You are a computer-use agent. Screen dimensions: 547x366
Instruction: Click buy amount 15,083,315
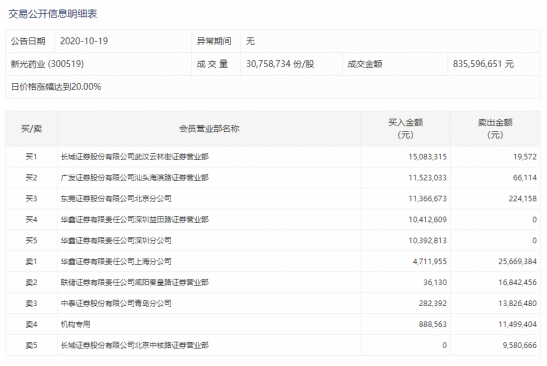tap(427, 157)
